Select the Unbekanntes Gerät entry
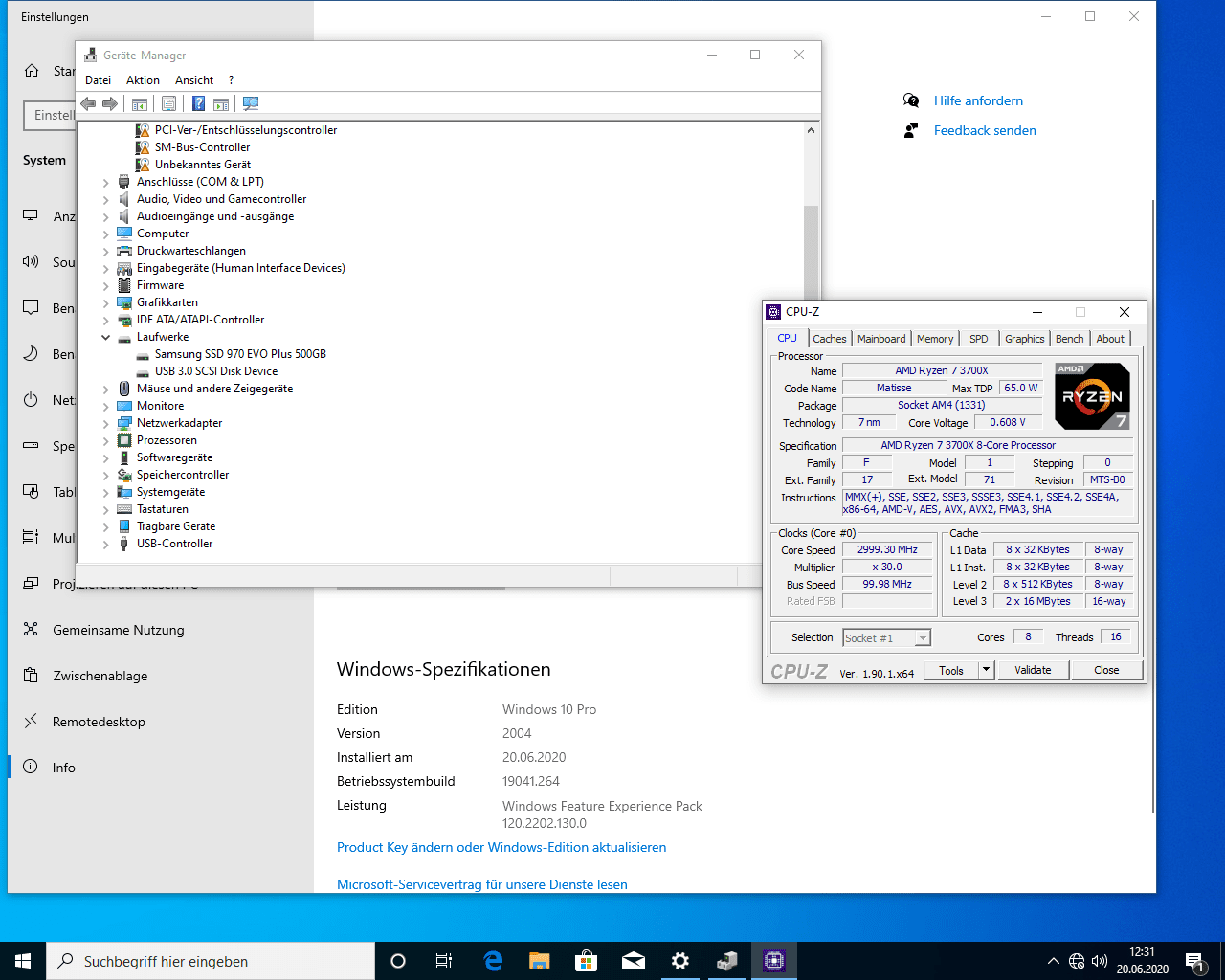Image resolution: width=1225 pixels, height=980 pixels. [202, 165]
